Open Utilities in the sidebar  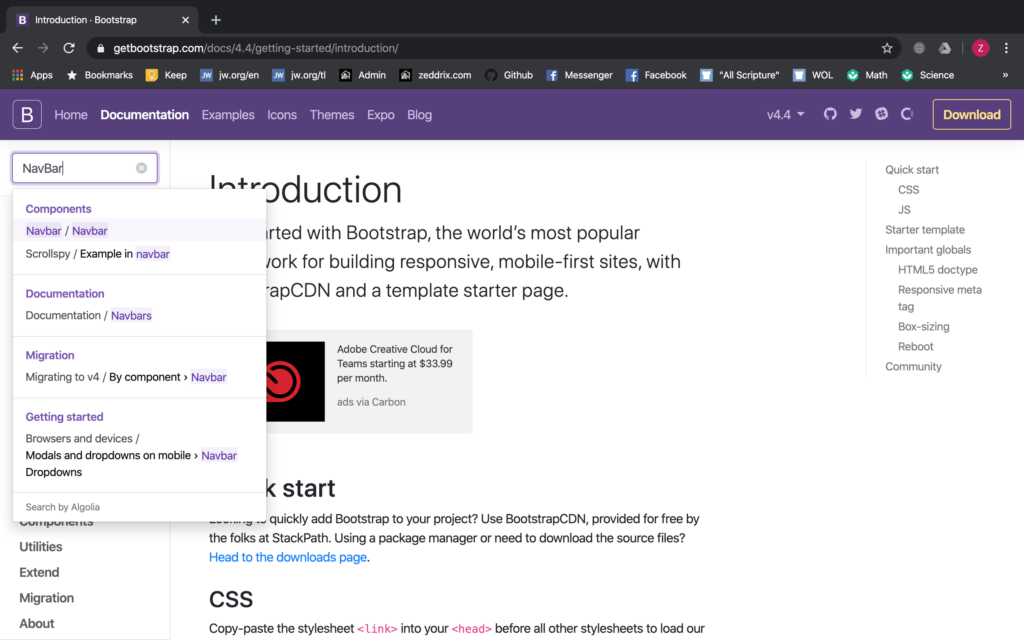point(40,547)
